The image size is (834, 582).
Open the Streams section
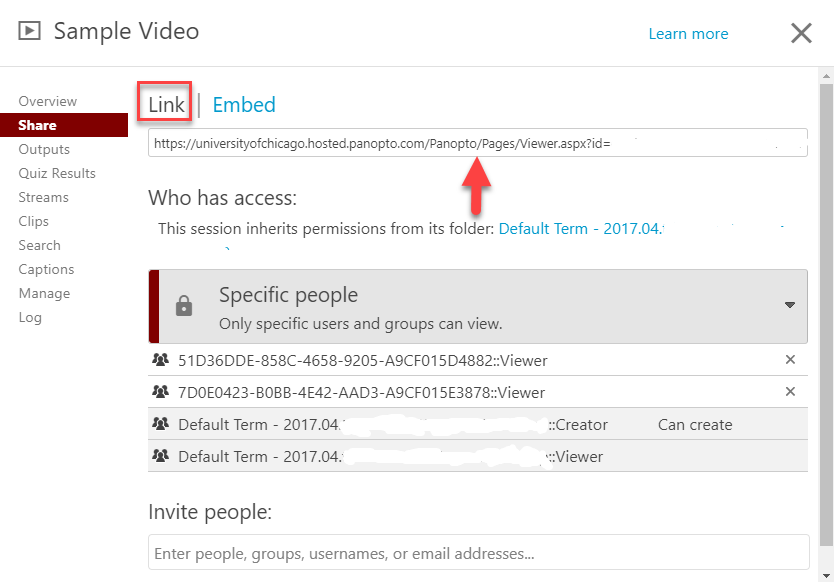[x=43, y=197]
